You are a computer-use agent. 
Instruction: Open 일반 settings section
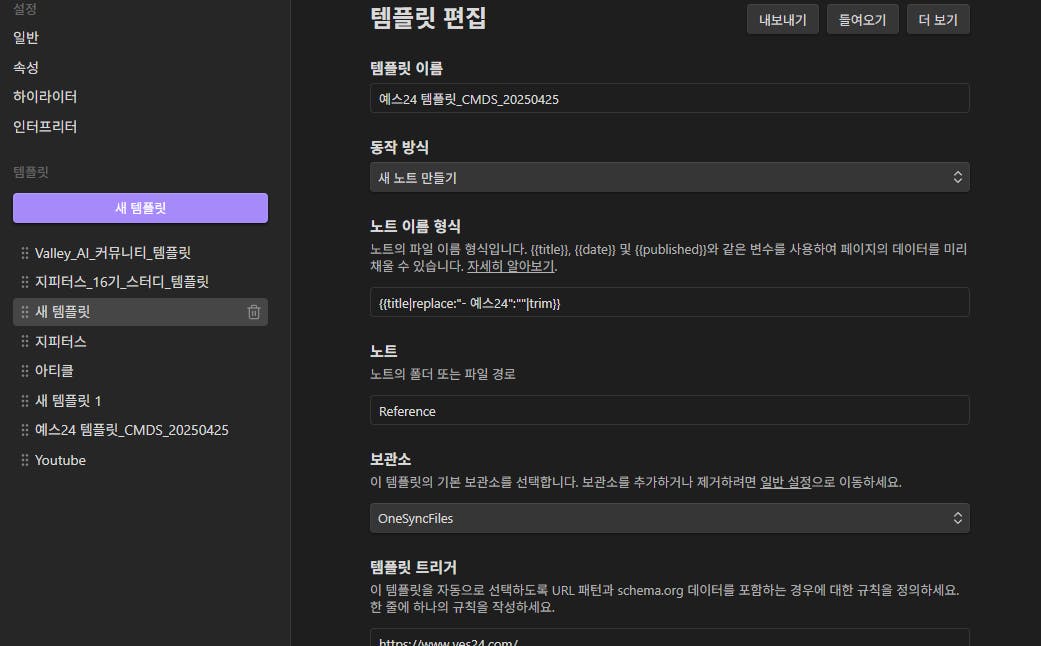[26, 38]
